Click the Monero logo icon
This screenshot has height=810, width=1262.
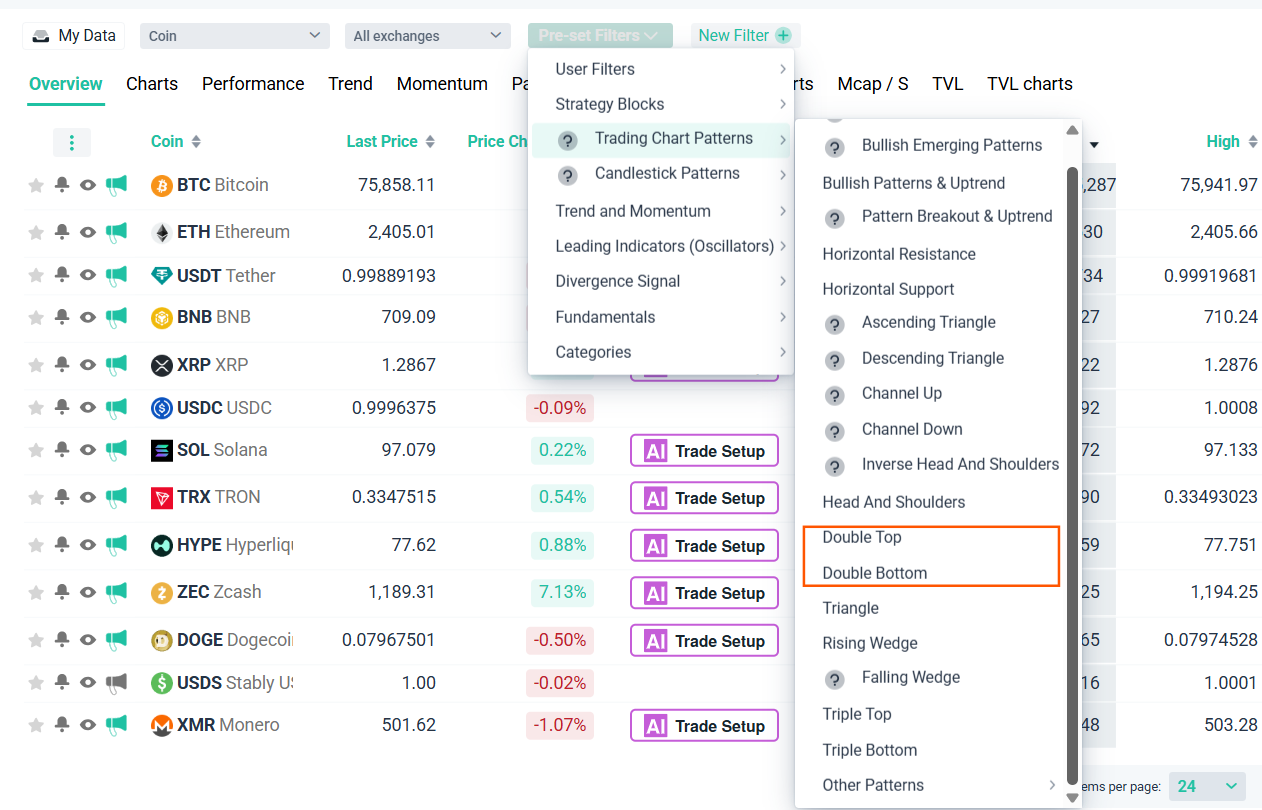pyautogui.click(x=162, y=725)
